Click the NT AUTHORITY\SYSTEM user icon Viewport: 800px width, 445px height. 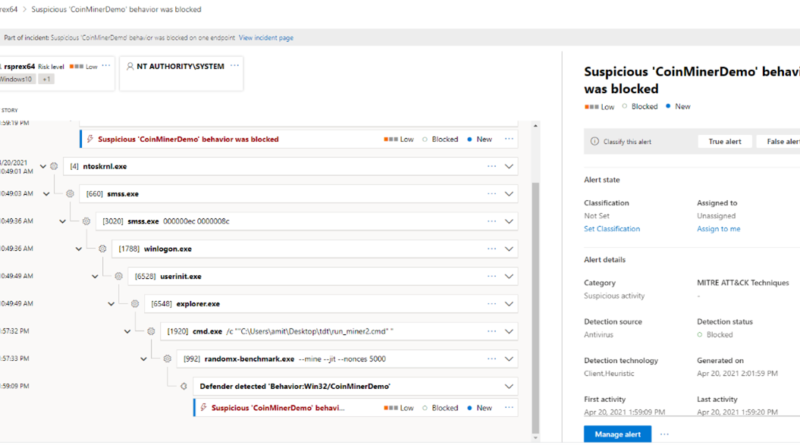tap(130, 66)
